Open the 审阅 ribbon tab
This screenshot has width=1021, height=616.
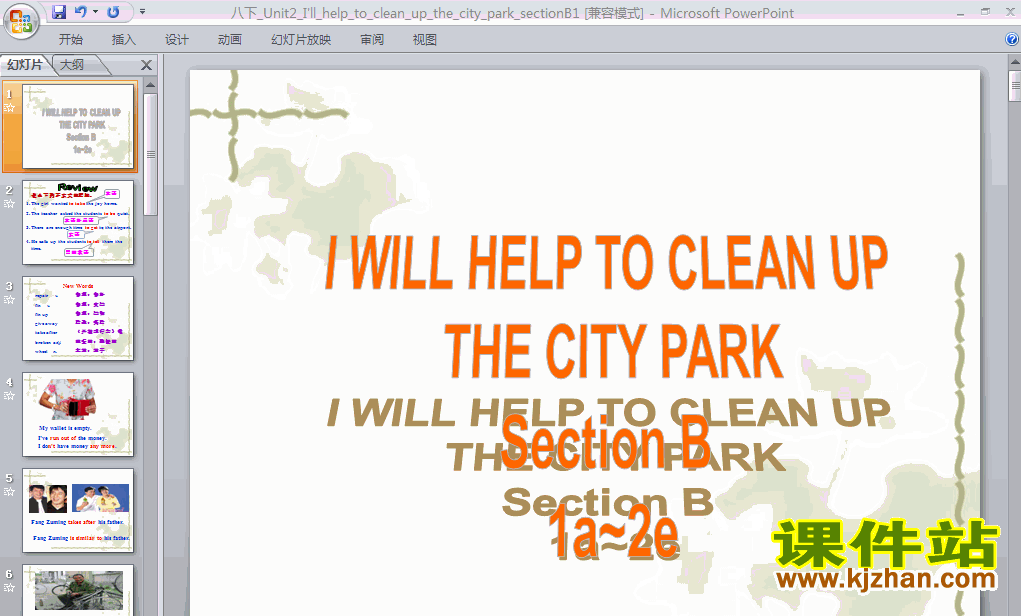pos(372,40)
